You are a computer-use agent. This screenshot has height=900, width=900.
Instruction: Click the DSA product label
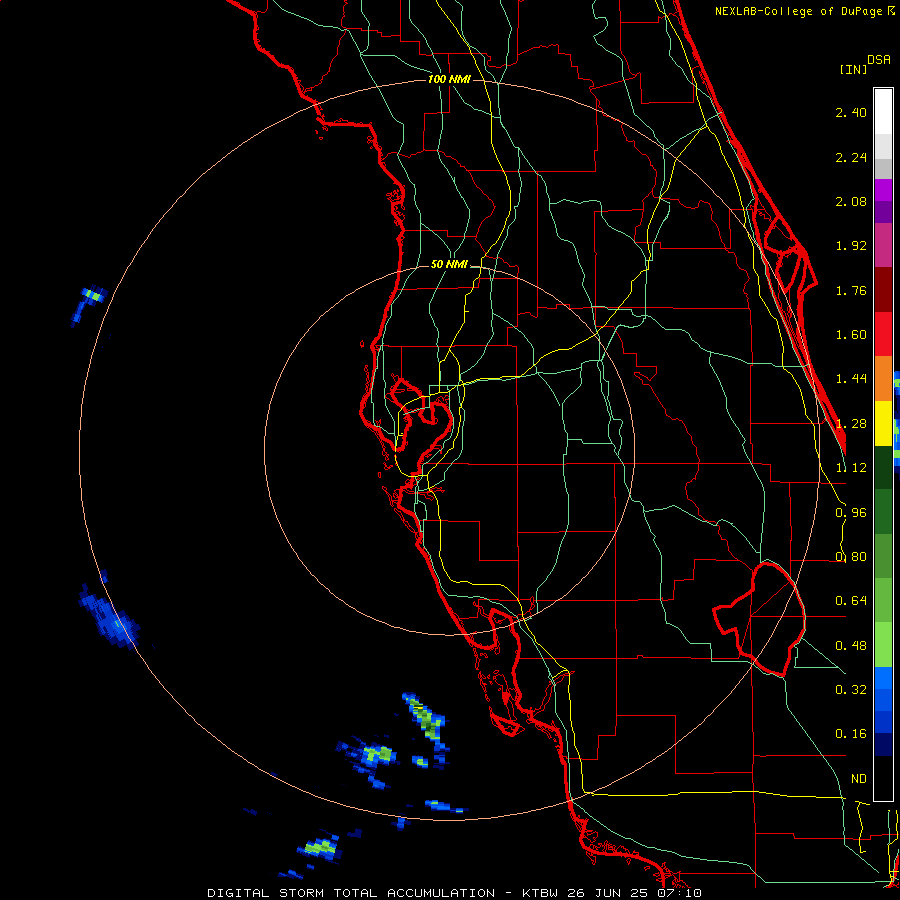pos(879,60)
